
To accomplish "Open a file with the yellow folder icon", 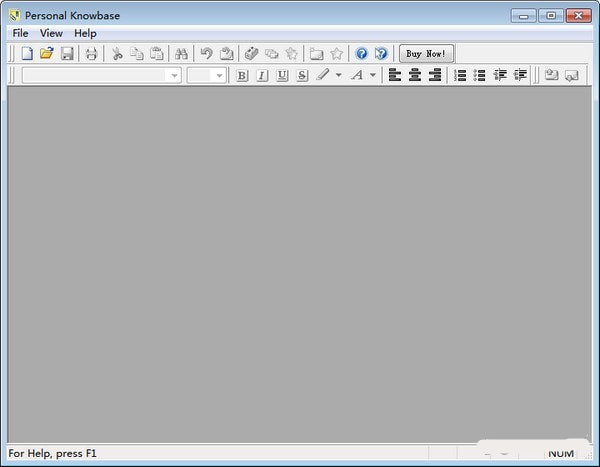I will tap(47, 53).
